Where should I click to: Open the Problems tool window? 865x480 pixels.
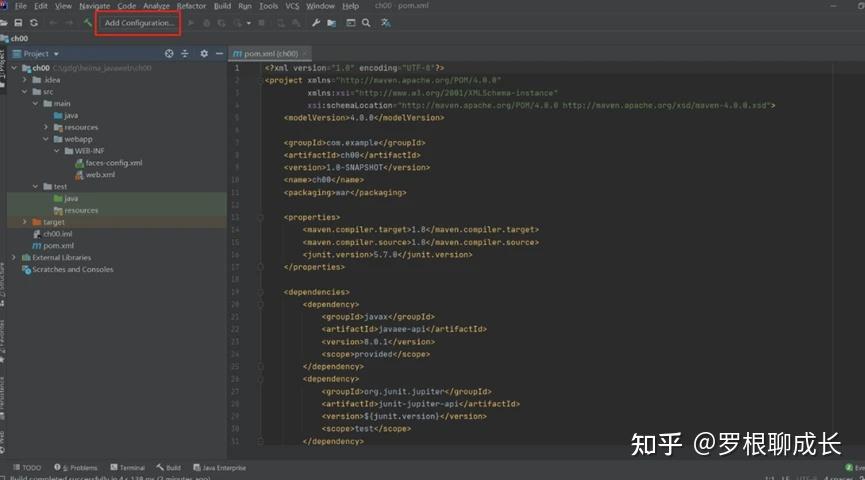(76, 467)
